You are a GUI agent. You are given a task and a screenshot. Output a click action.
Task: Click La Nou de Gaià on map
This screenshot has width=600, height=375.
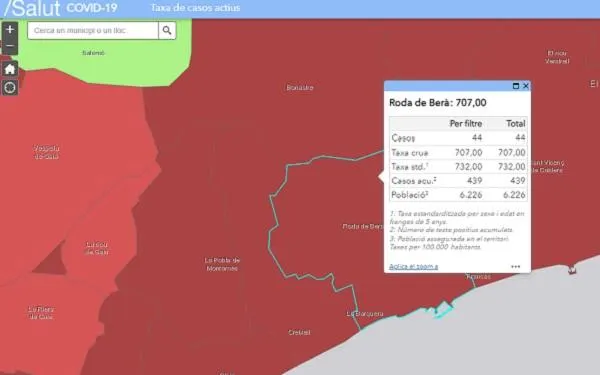click(x=96, y=248)
